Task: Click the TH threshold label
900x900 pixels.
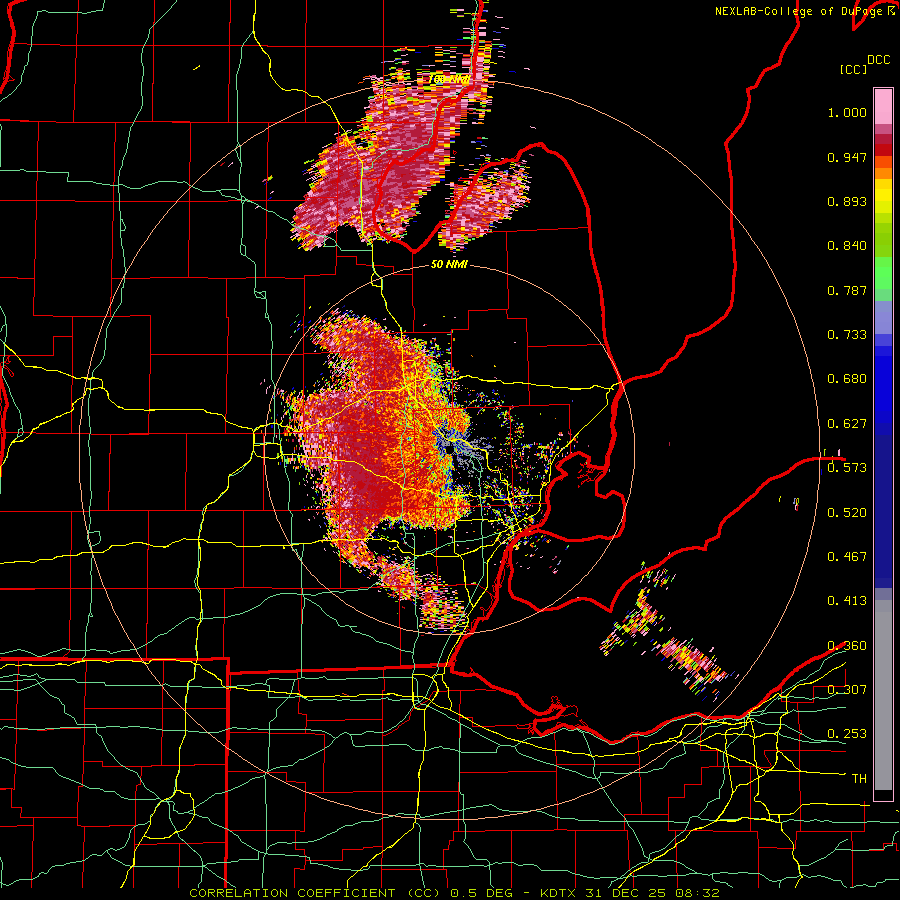Action: (859, 779)
